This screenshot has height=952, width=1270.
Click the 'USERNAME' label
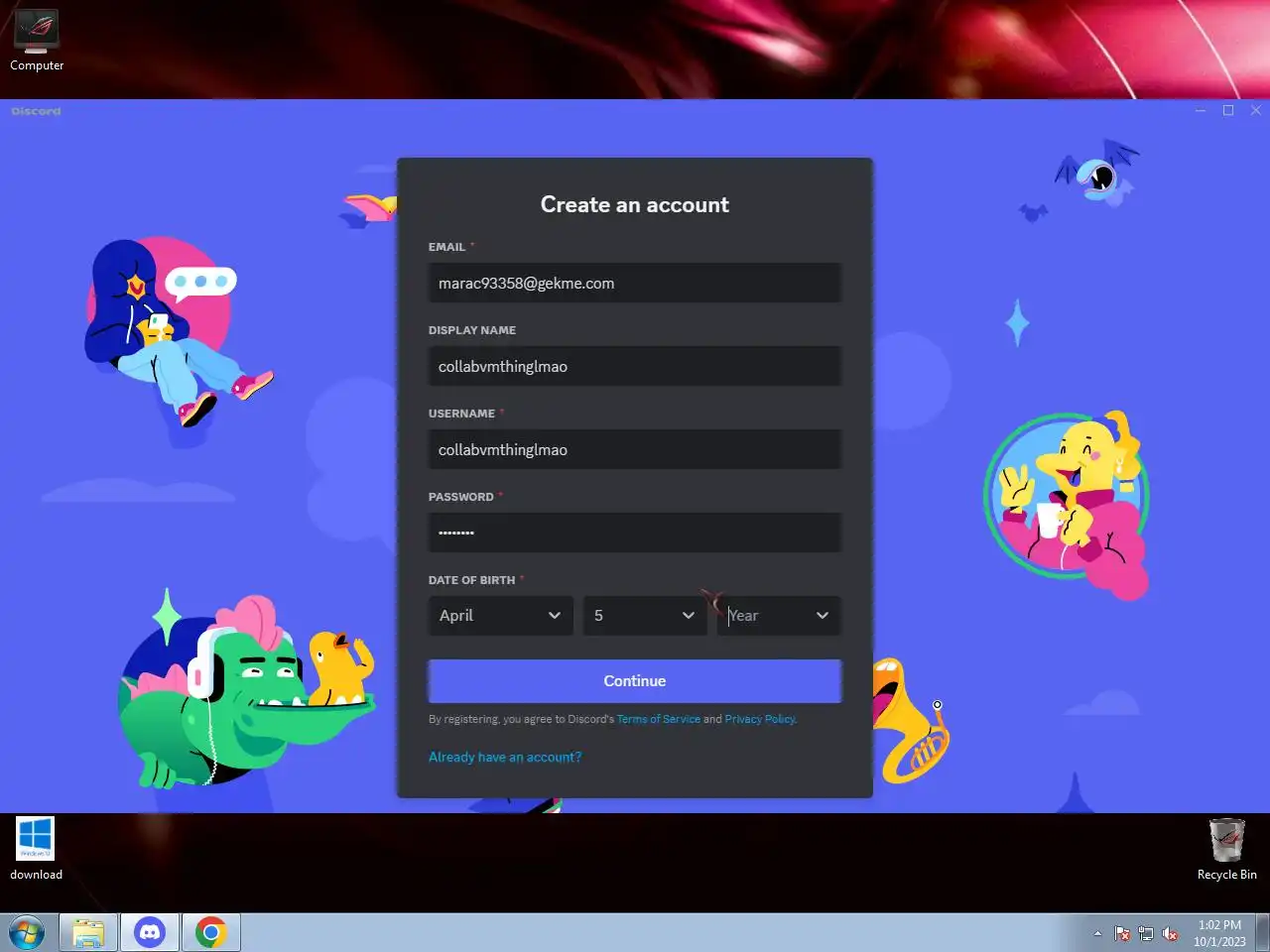tap(462, 414)
